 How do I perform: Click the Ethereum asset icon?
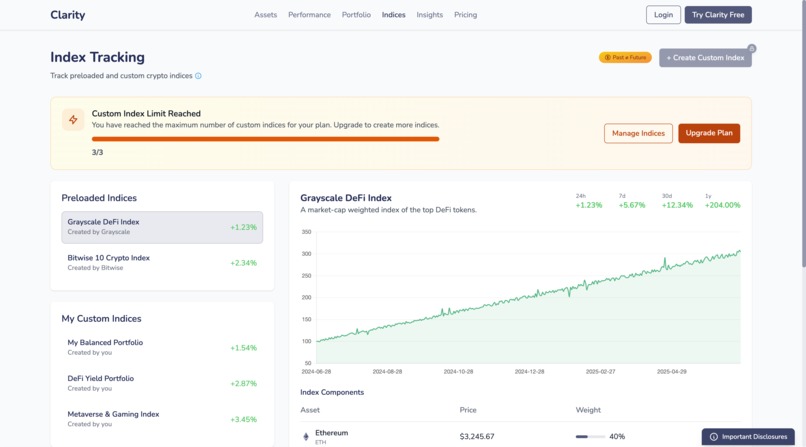(306, 437)
